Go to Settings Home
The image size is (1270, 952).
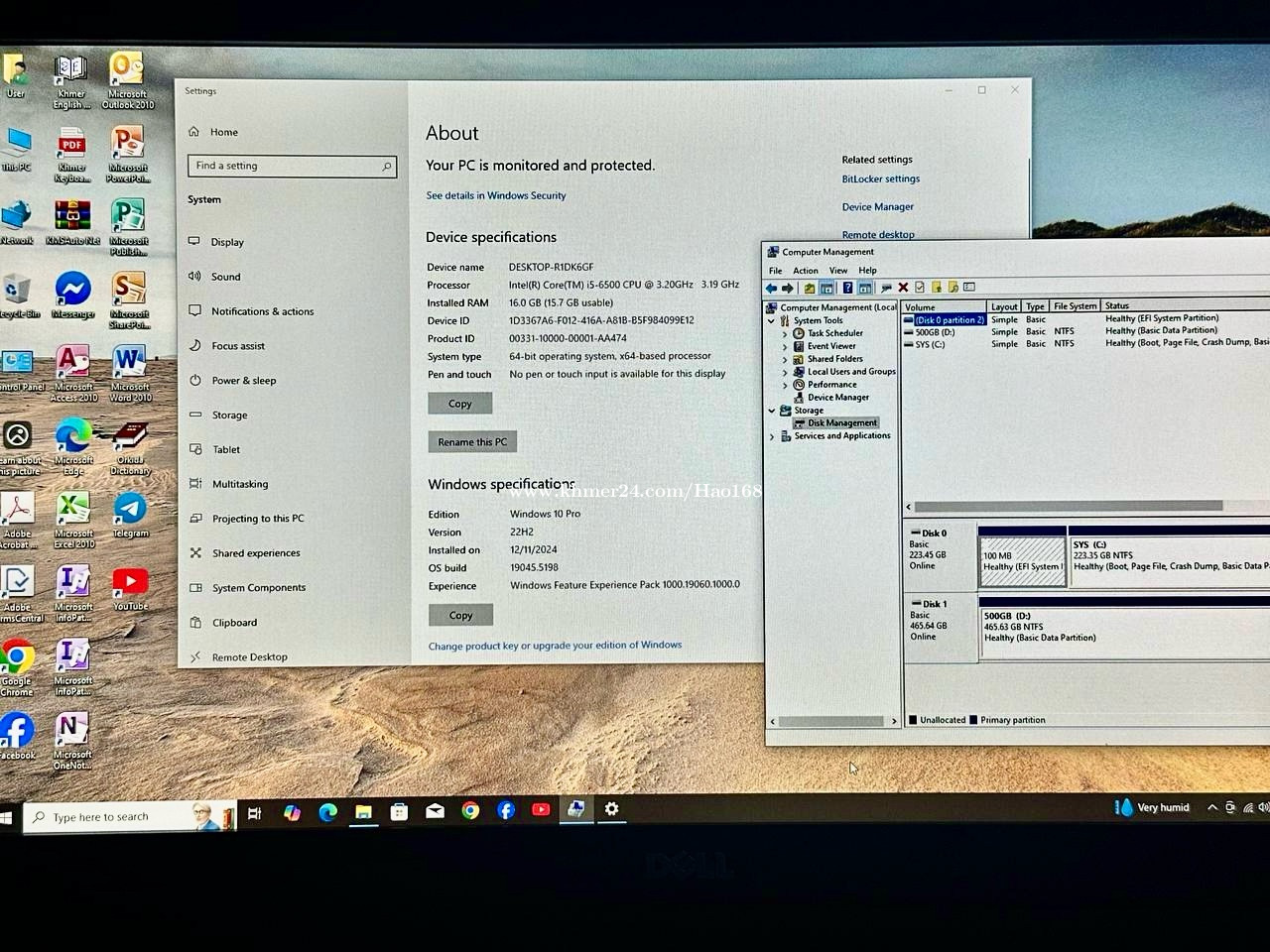point(223,132)
